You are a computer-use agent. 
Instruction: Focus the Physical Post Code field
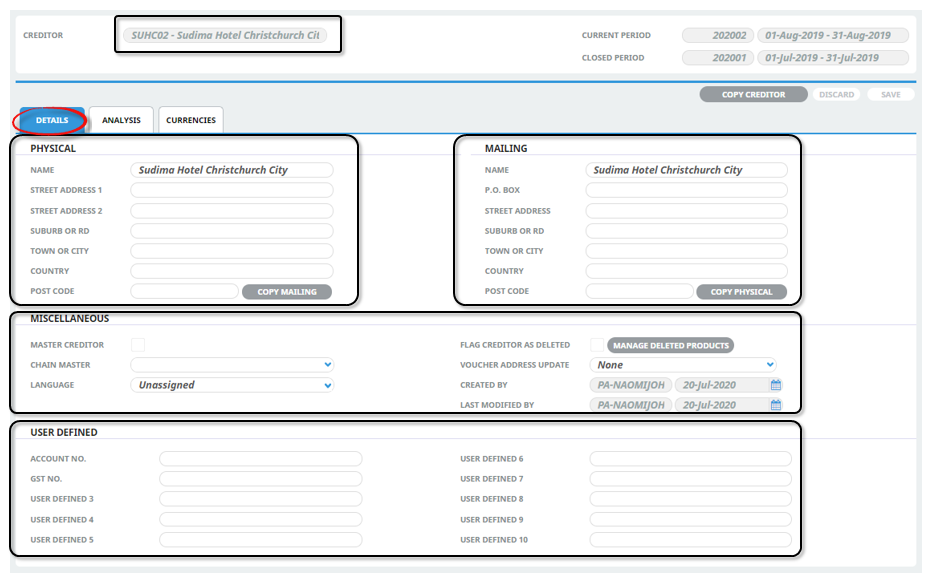(184, 291)
